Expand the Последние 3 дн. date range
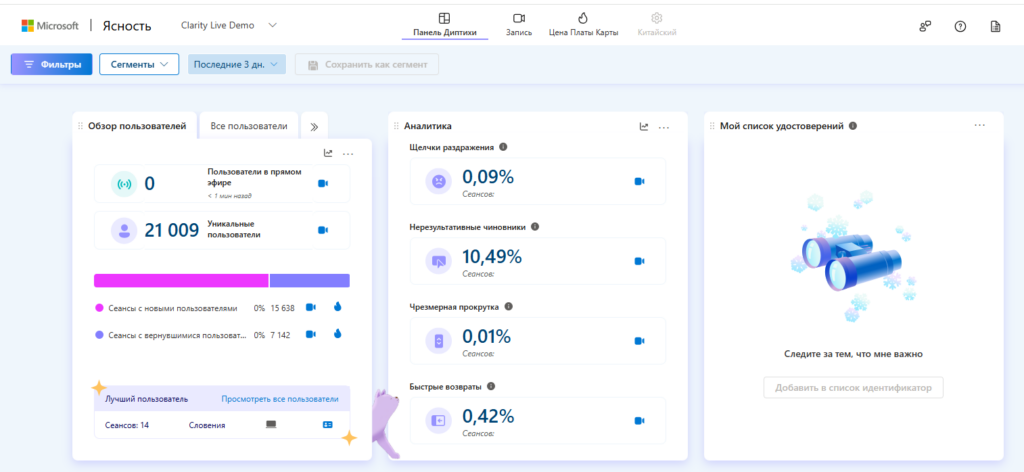 pyautogui.click(x=236, y=65)
